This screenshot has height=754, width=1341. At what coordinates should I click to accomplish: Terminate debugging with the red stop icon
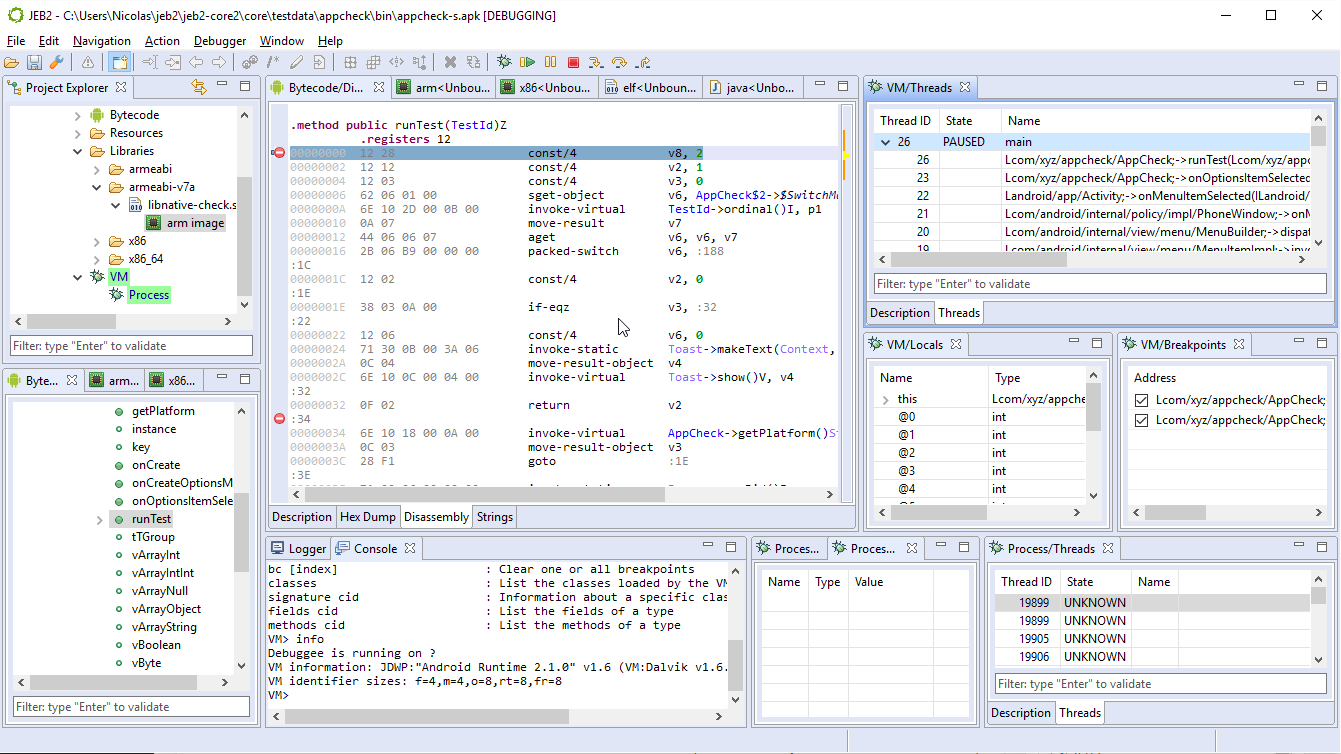click(573, 63)
